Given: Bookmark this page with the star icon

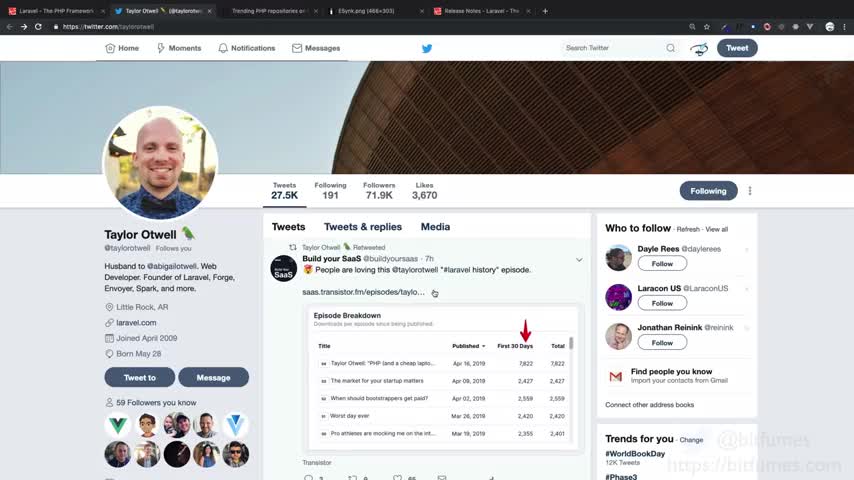Looking at the screenshot, I should tap(707, 26).
